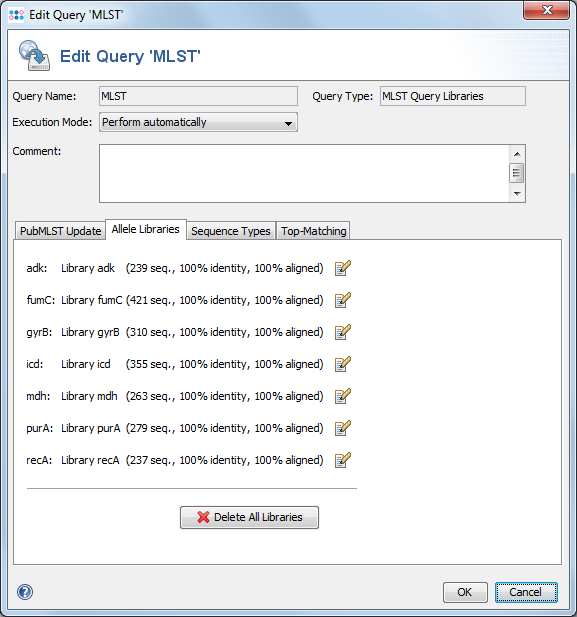Click the Query Name field

198,96
